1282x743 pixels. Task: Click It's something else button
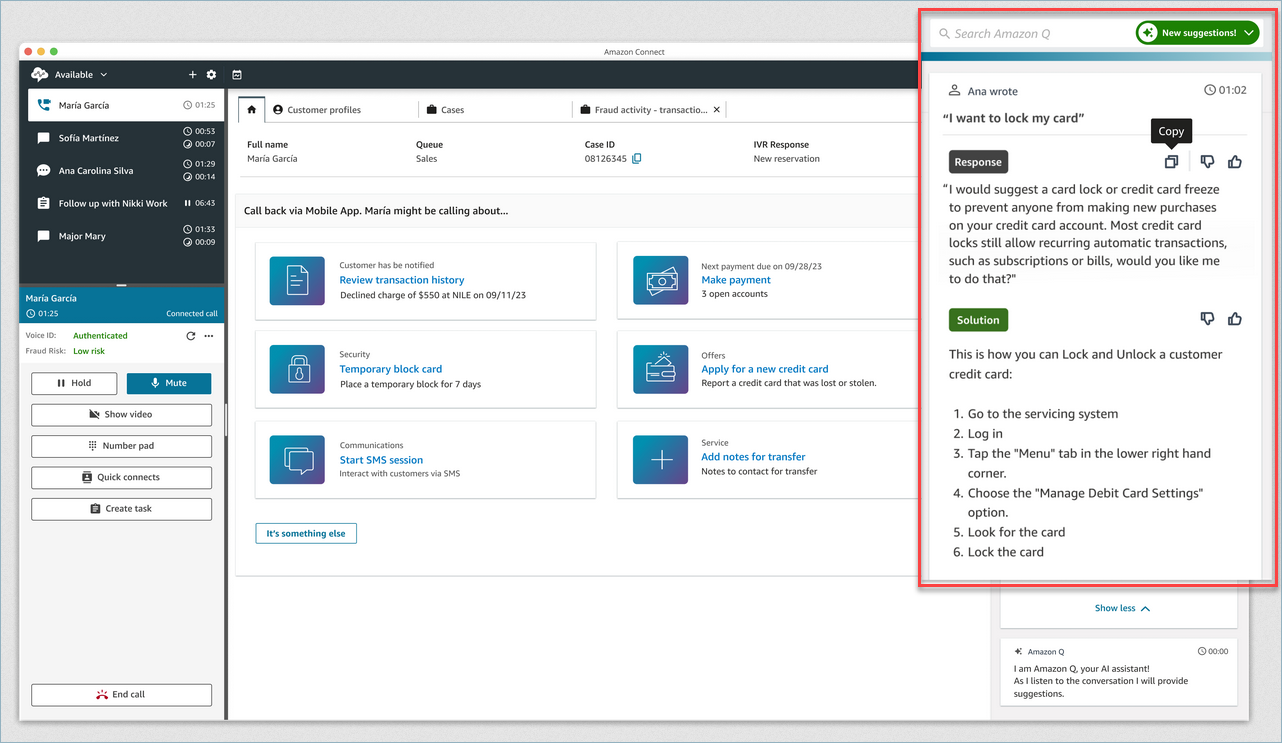306,534
